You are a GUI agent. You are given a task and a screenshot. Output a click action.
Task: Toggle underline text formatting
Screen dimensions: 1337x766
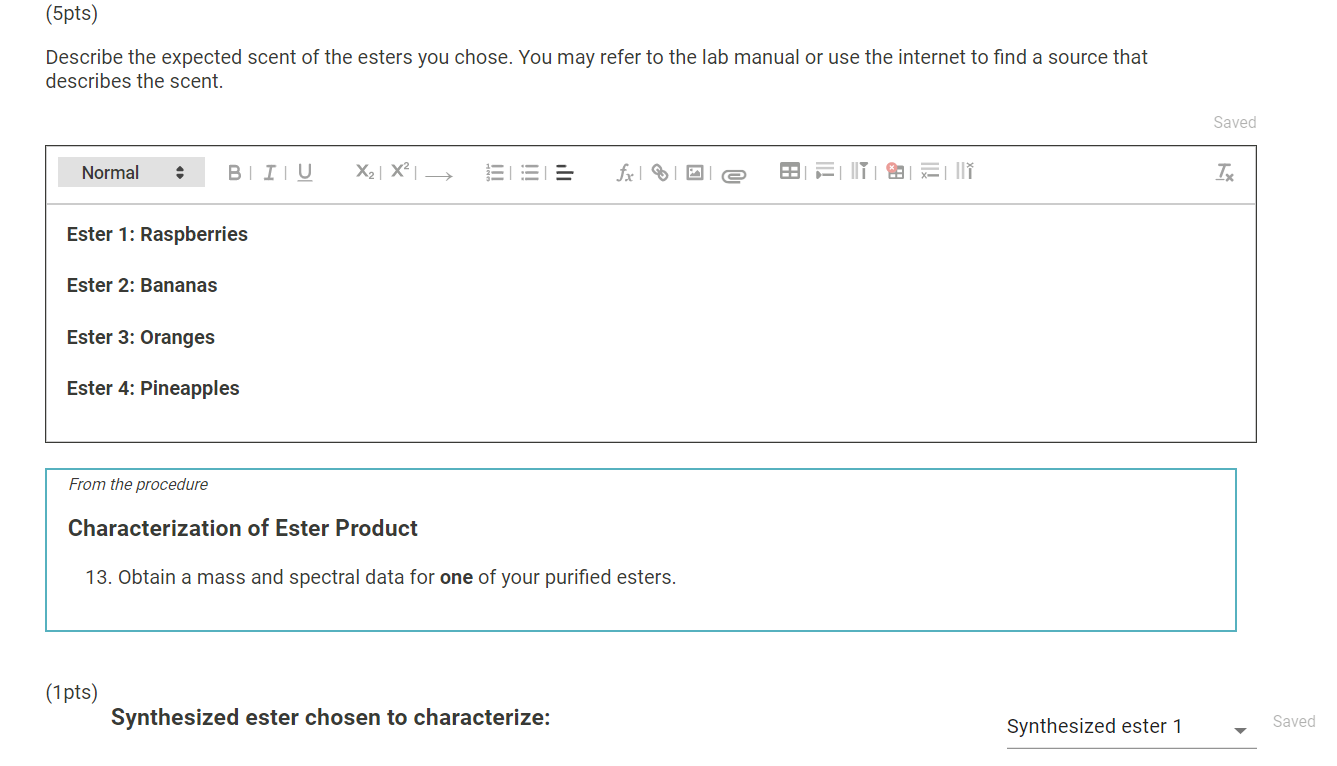pos(303,172)
